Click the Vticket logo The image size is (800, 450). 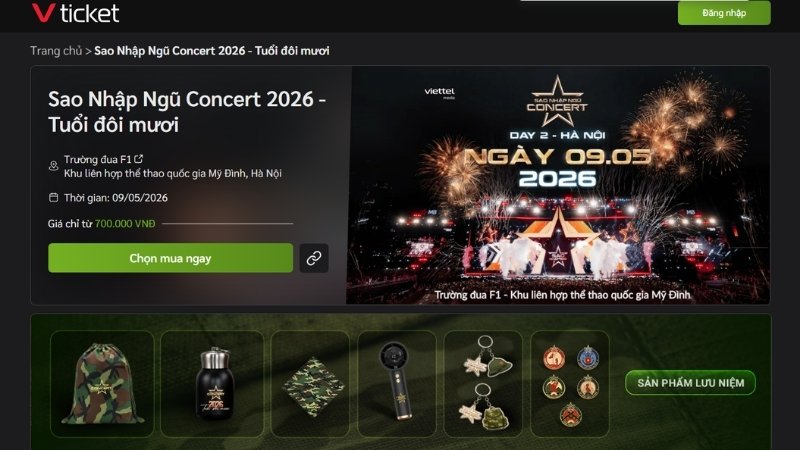76,13
